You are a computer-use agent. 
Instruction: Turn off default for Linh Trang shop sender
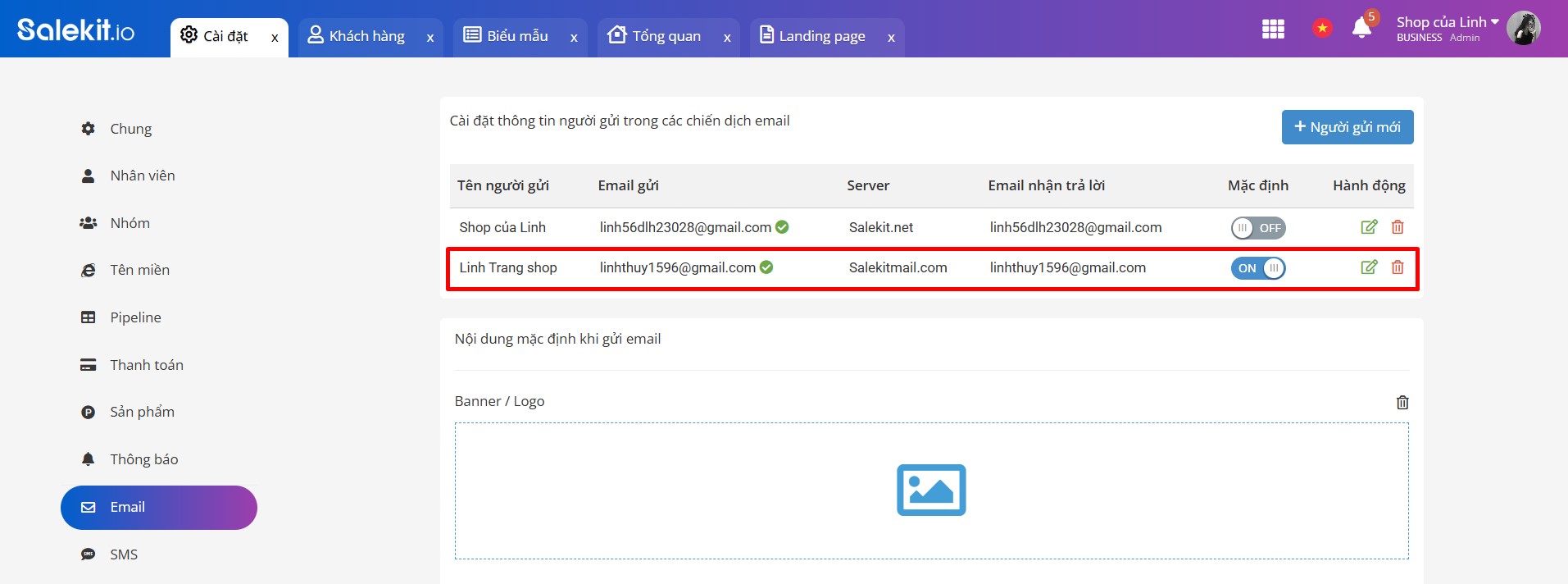[x=1258, y=268]
